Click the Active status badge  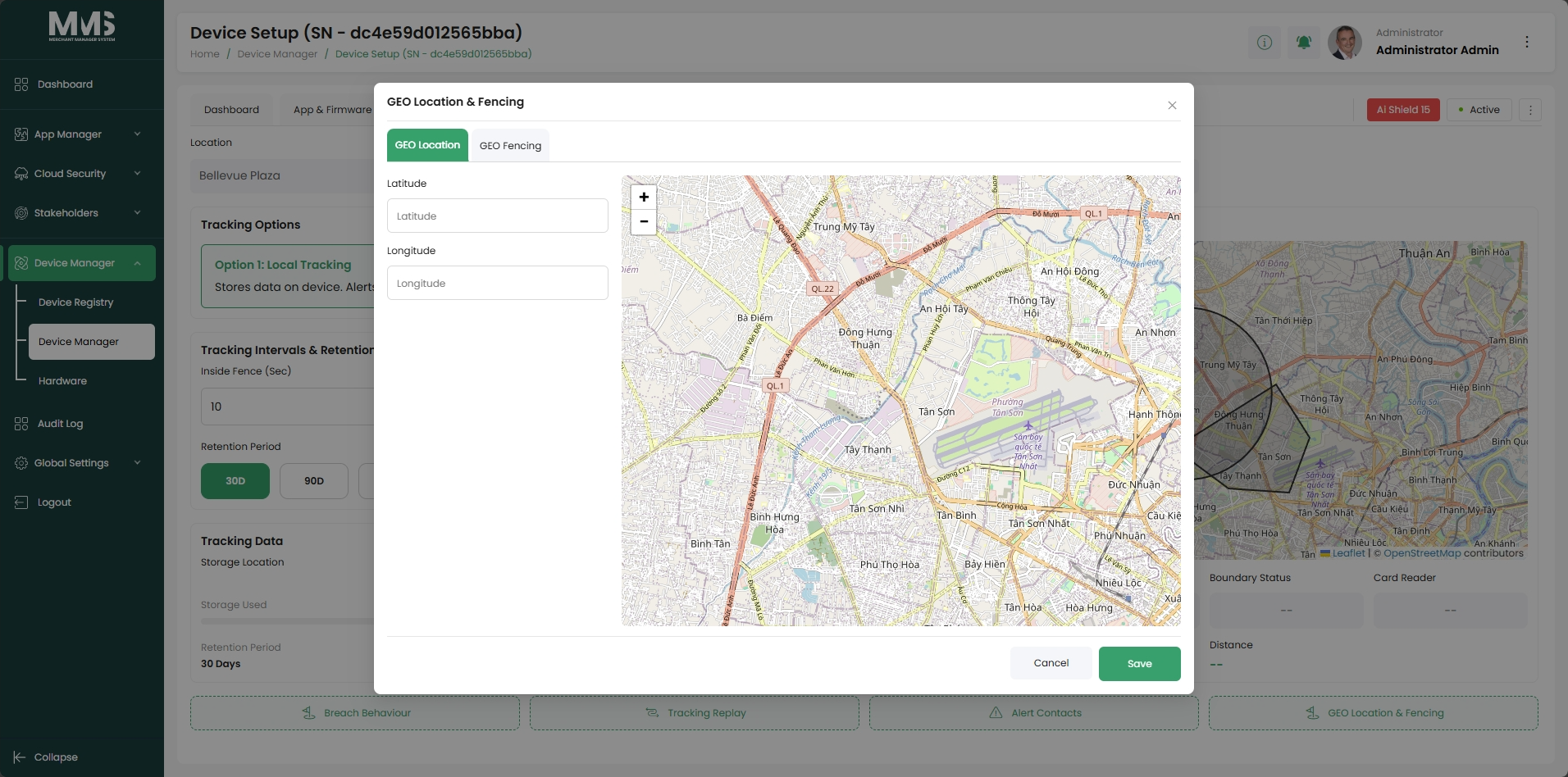coord(1479,110)
